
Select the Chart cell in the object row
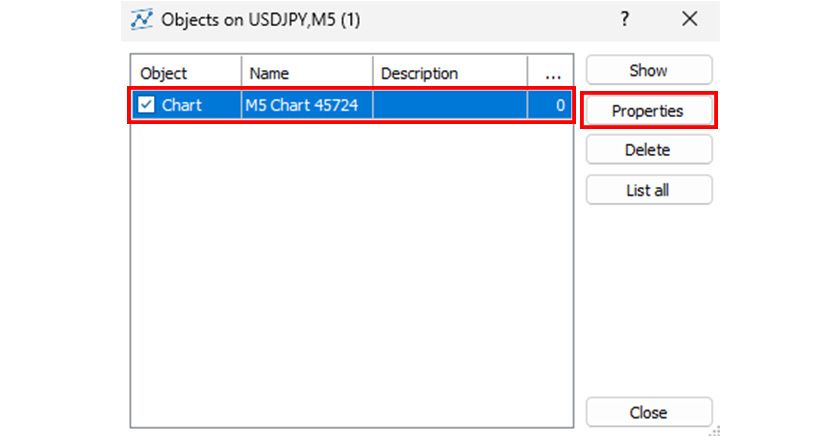pyautogui.click(x=182, y=105)
